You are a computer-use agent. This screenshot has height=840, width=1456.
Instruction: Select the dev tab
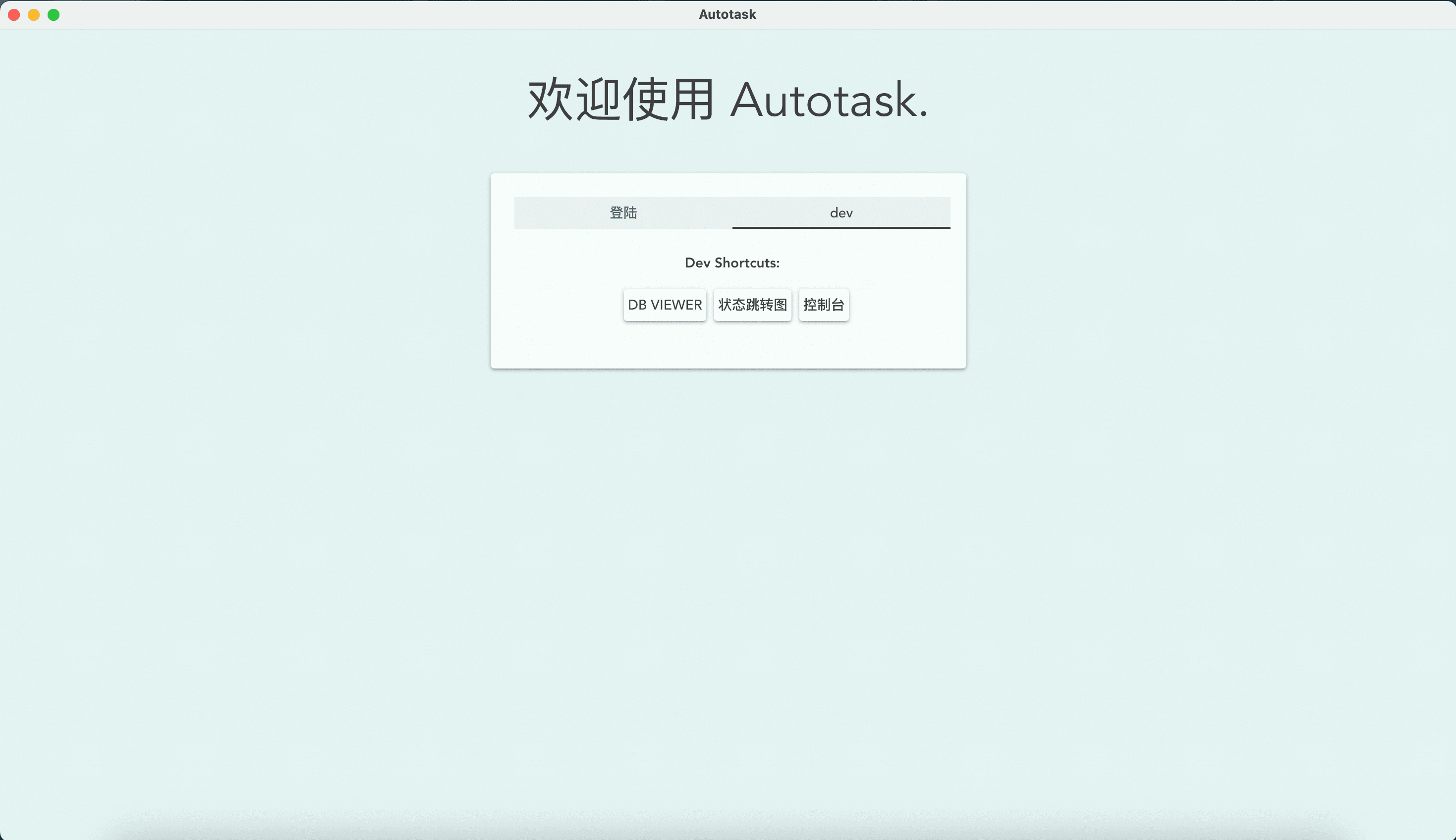[x=841, y=213]
